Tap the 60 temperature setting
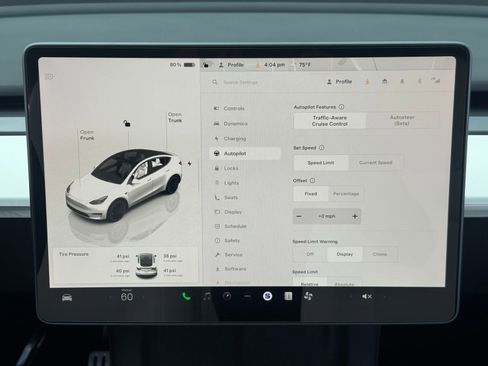488x366 pixels. click(127, 296)
